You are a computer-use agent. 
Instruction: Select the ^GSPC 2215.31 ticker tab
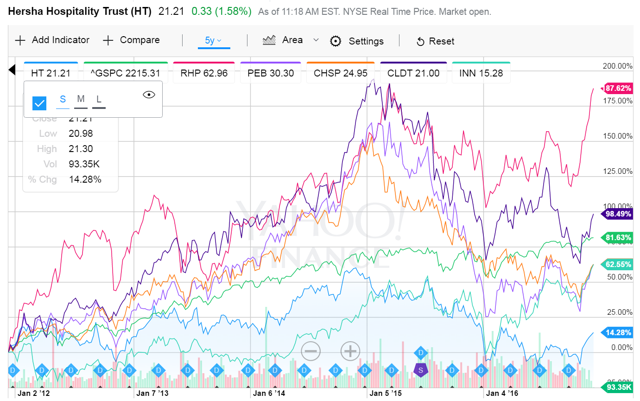(125, 73)
